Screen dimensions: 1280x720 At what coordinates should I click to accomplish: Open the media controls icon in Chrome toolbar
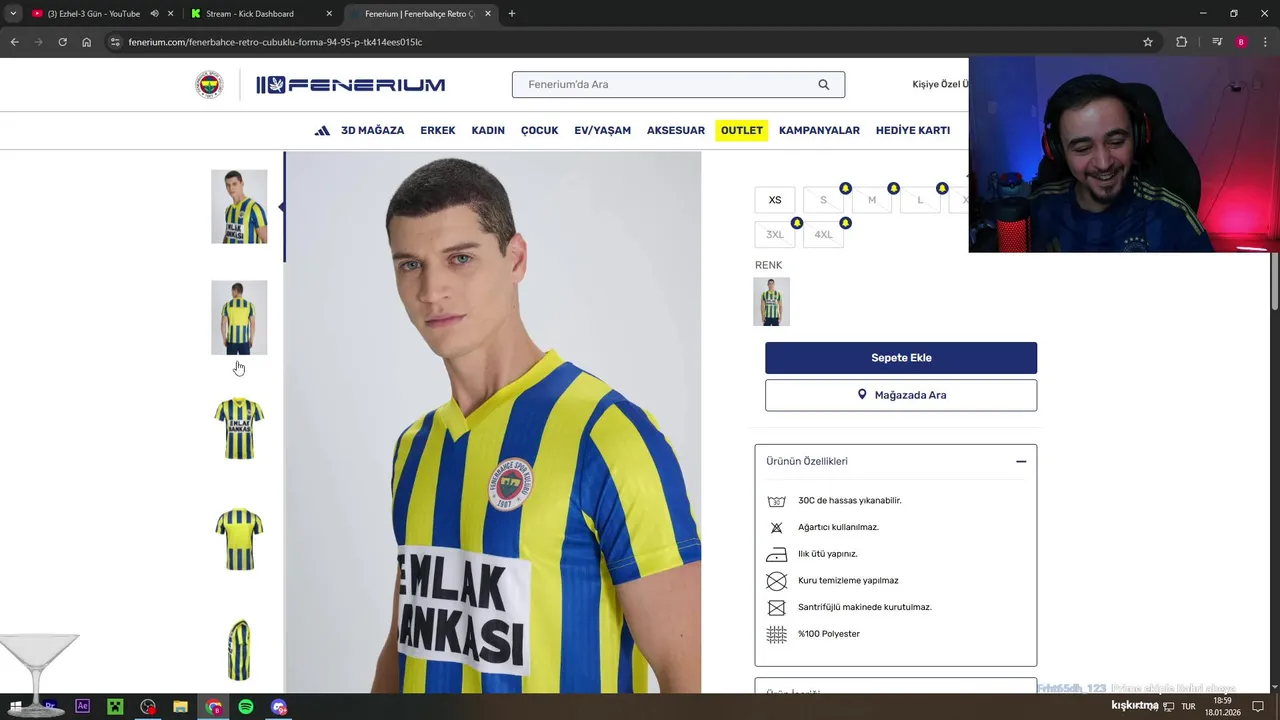(x=1217, y=42)
